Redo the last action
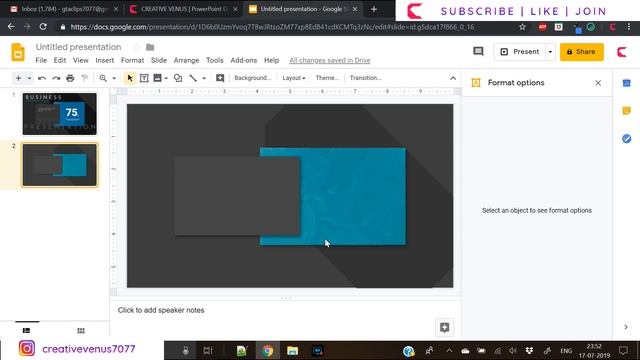Image resolution: width=640 pixels, height=360 pixels. click(x=56, y=78)
